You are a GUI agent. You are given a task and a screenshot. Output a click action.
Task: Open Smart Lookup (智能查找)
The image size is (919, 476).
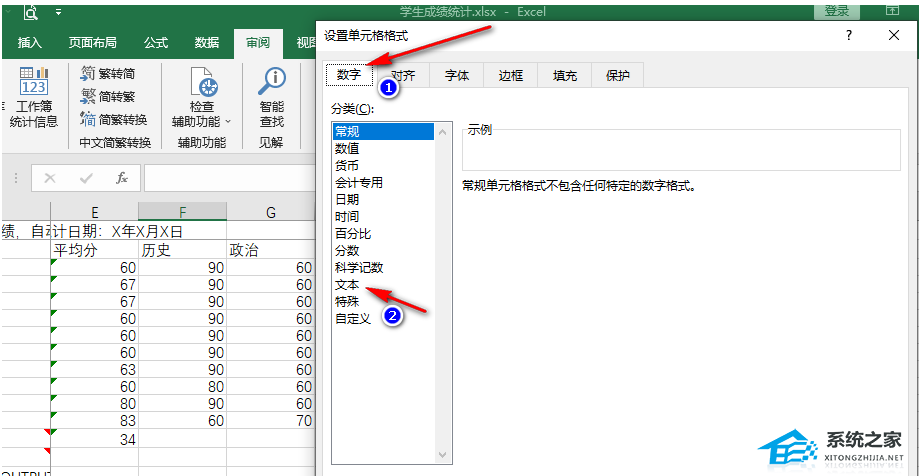click(x=271, y=100)
